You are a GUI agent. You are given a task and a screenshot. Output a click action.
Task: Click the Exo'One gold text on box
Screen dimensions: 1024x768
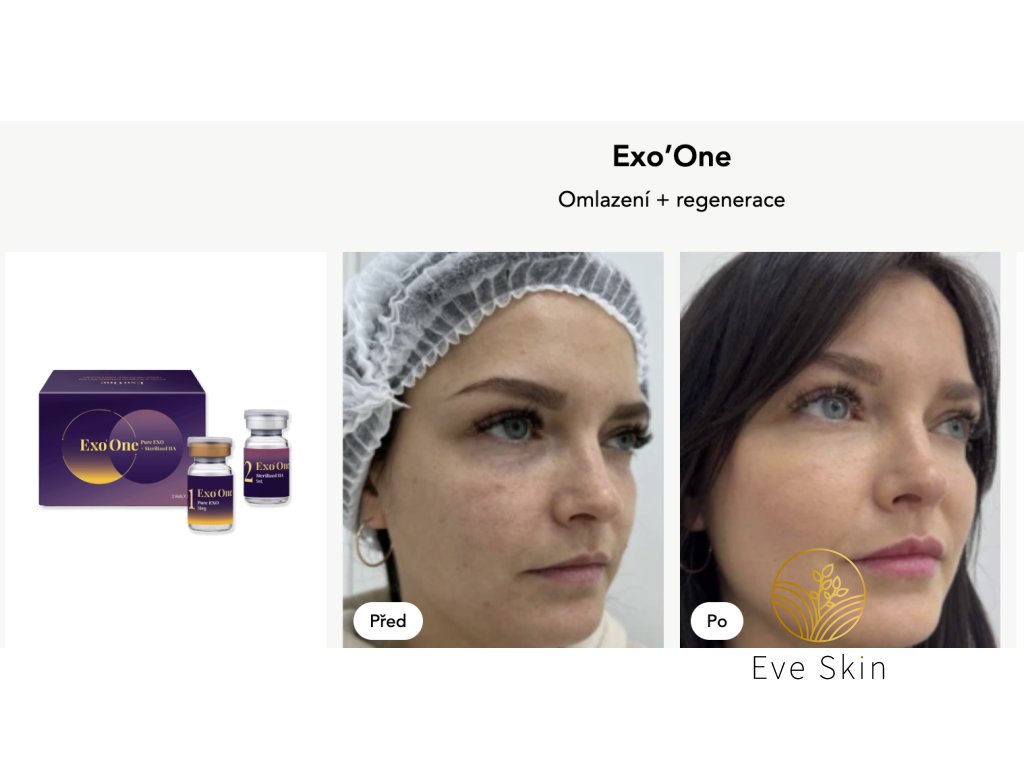109,445
